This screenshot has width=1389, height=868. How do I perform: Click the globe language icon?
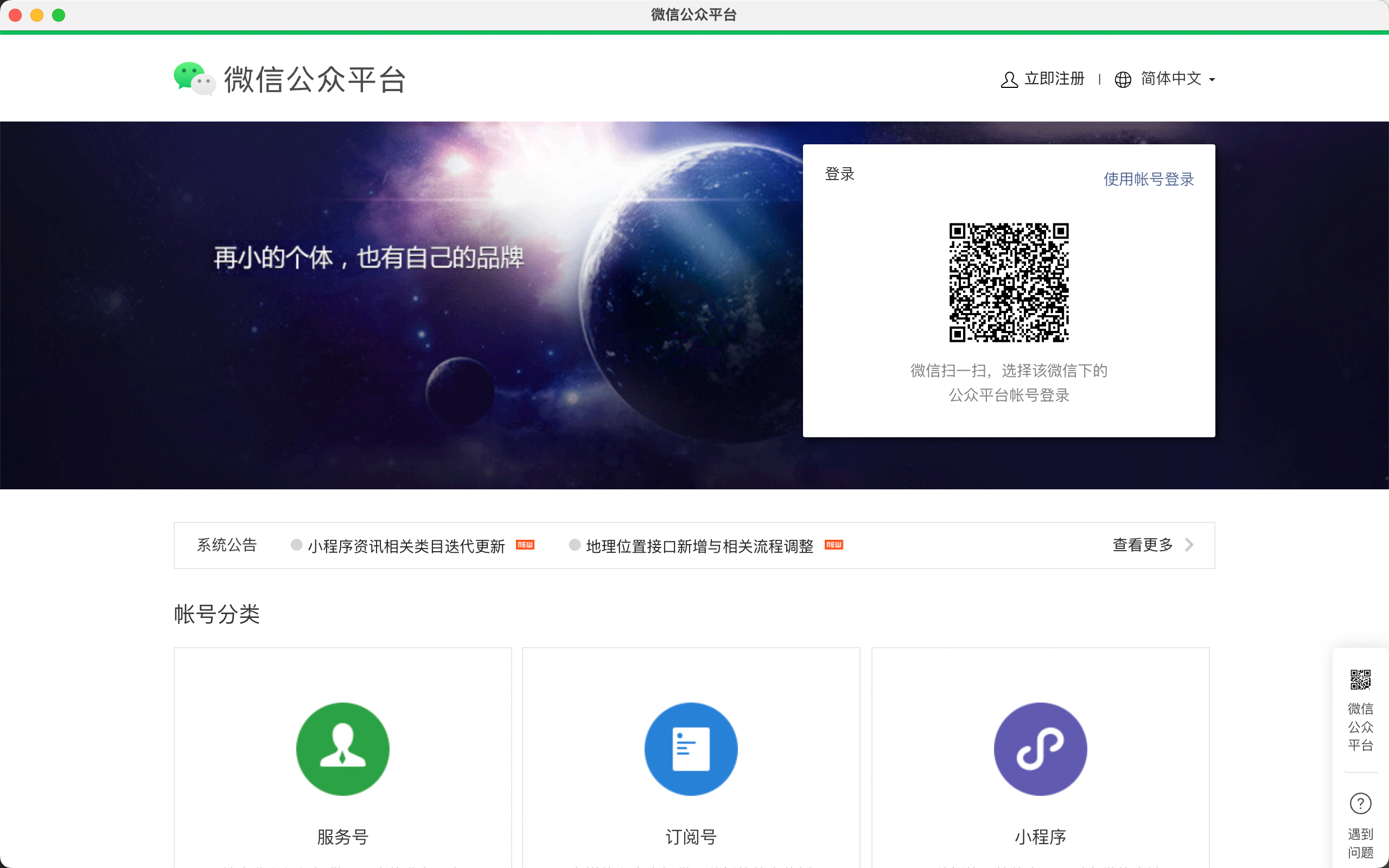coord(1123,80)
